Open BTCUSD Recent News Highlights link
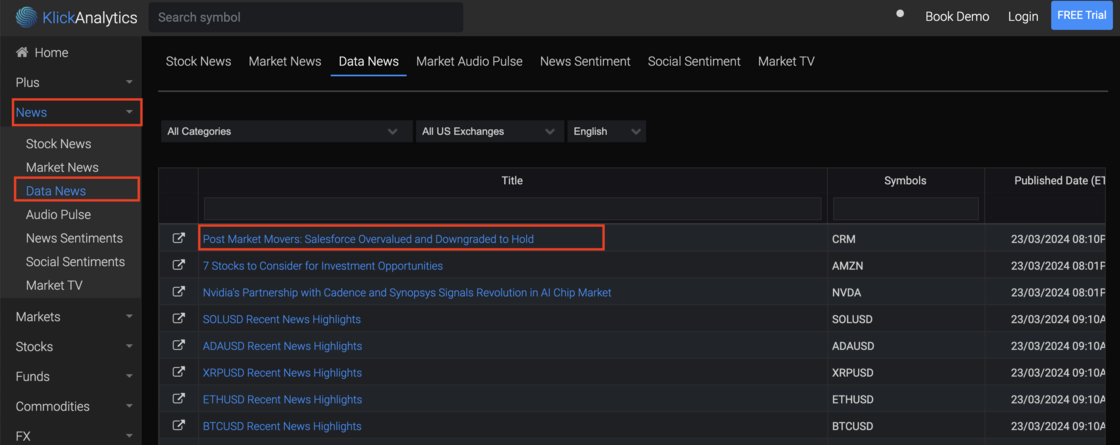The height and width of the screenshot is (445, 1120). [282, 426]
